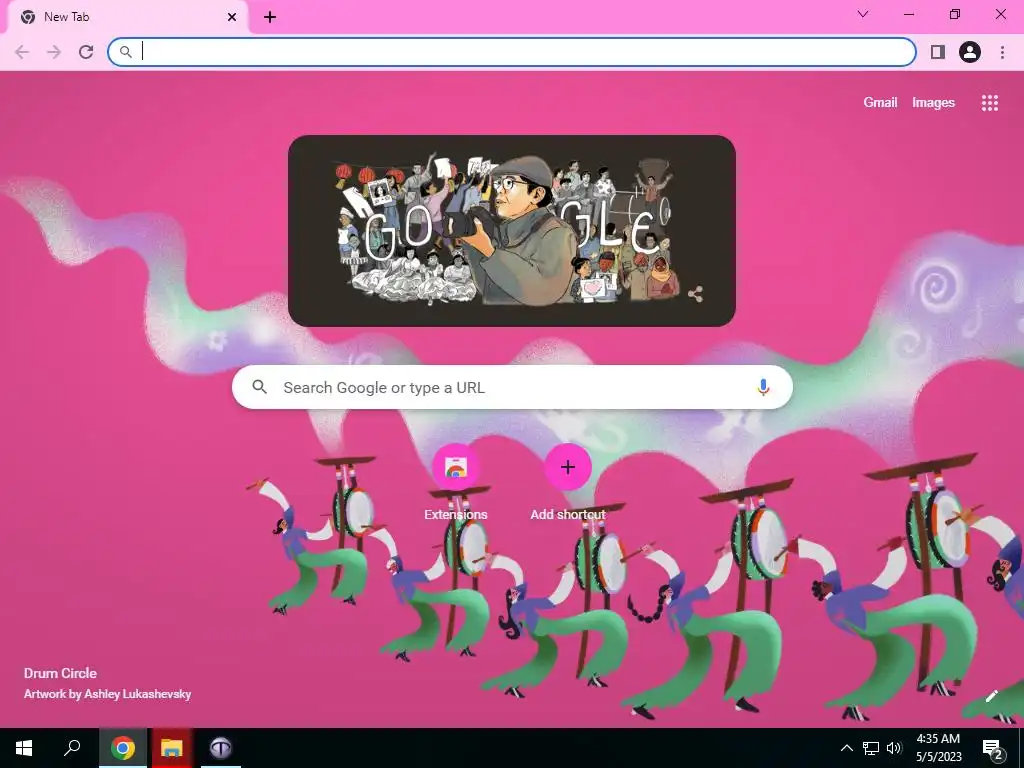Open the round purple taskbar app

tap(221, 748)
